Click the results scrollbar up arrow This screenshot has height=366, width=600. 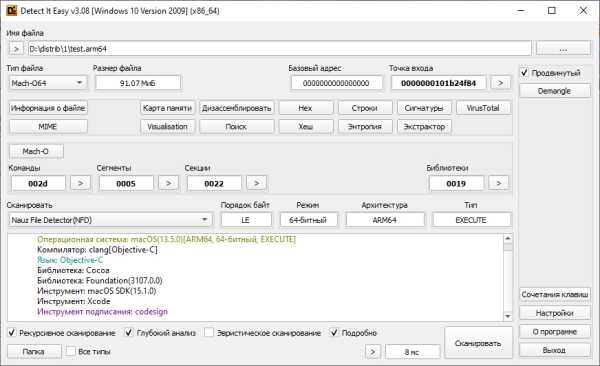[508, 238]
